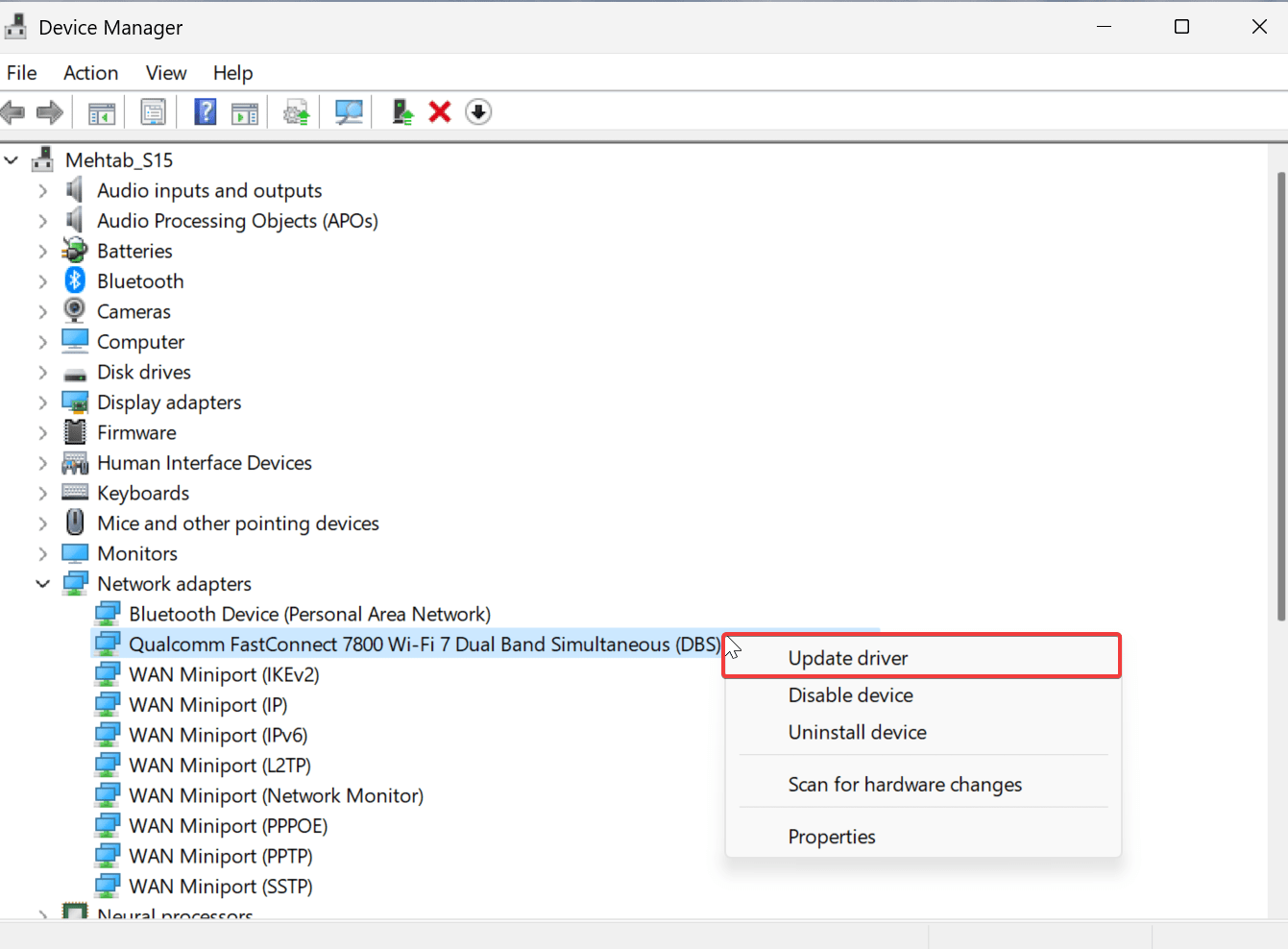Click the red X Uninstall device icon

tap(440, 112)
